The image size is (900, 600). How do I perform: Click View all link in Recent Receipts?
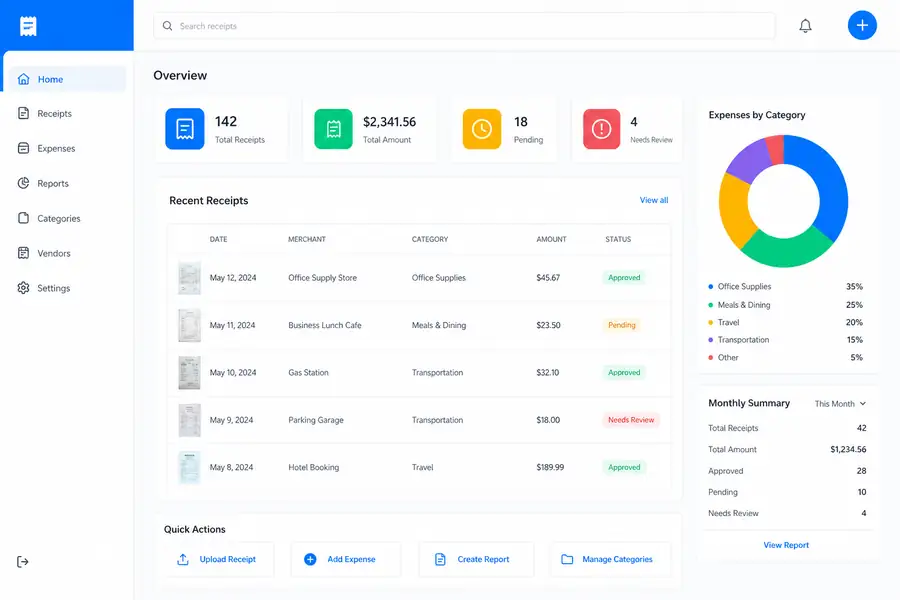coord(654,200)
